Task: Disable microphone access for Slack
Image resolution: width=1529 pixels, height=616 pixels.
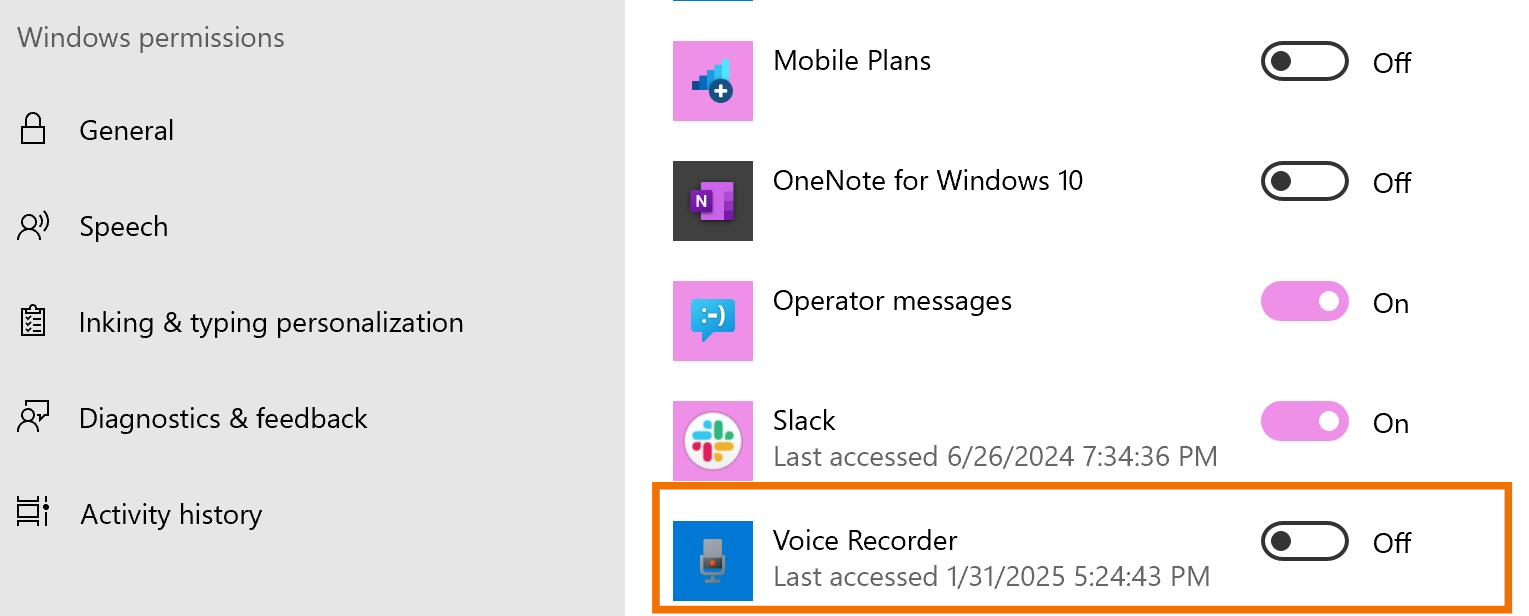Action: [1304, 421]
